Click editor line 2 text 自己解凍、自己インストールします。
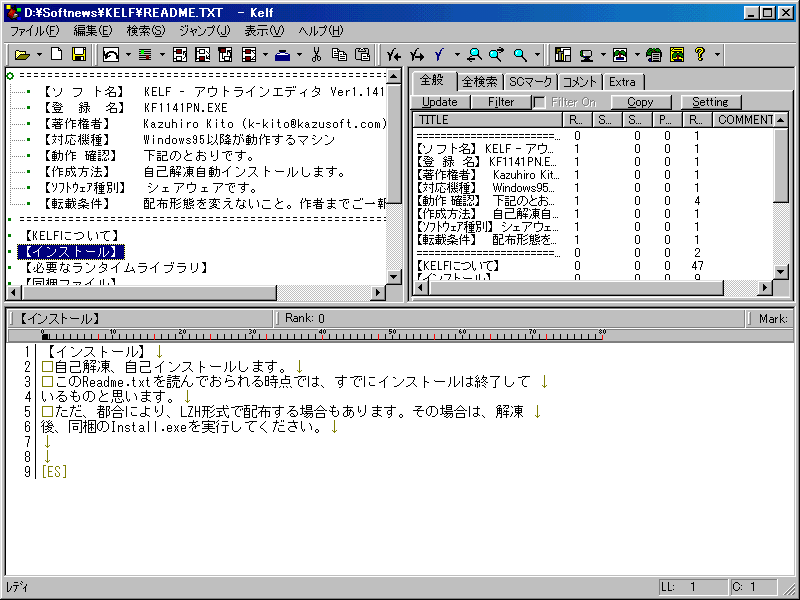 tap(171, 366)
